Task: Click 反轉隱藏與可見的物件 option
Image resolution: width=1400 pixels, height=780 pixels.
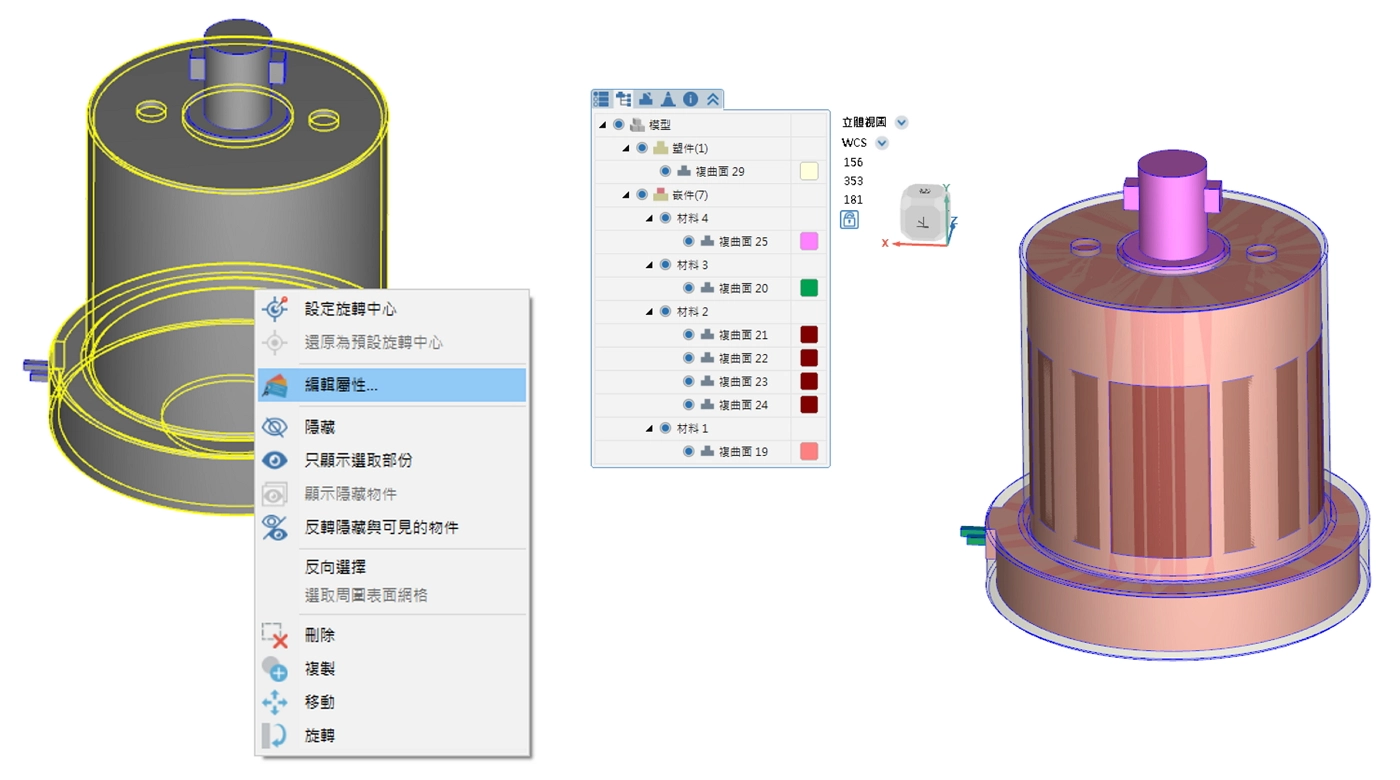Action: [381, 527]
